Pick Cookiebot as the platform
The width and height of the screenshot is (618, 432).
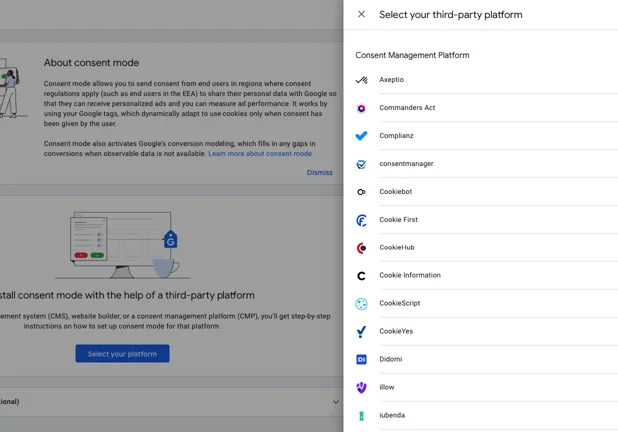[x=396, y=192]
